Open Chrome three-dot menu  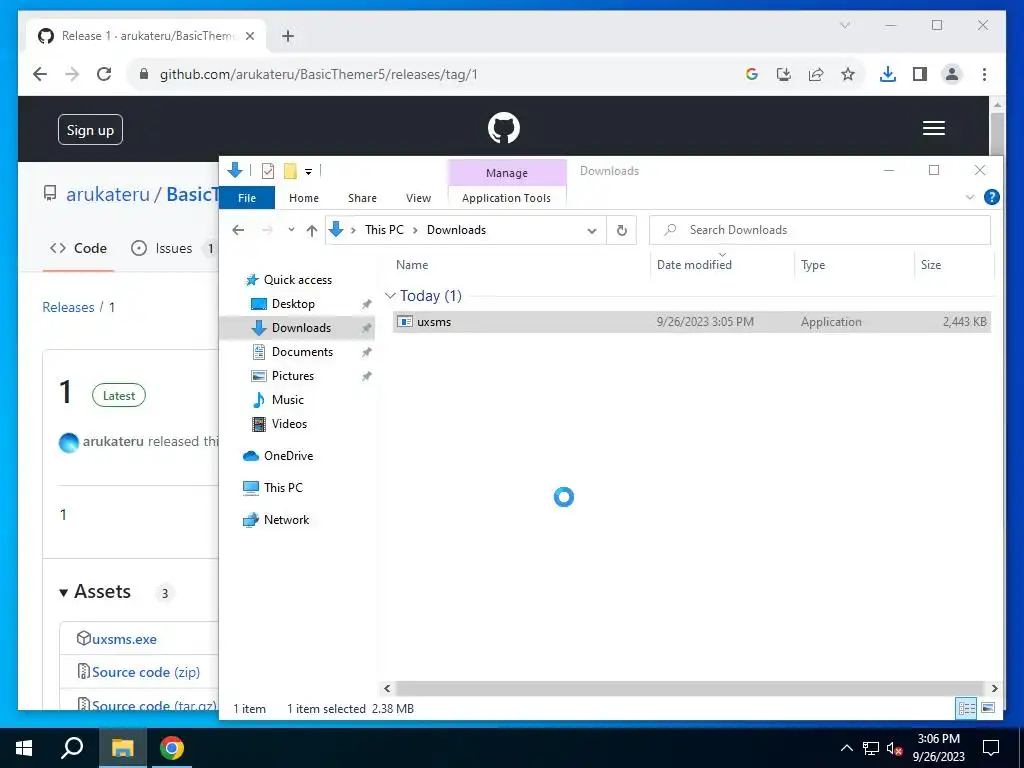(984, 74)
